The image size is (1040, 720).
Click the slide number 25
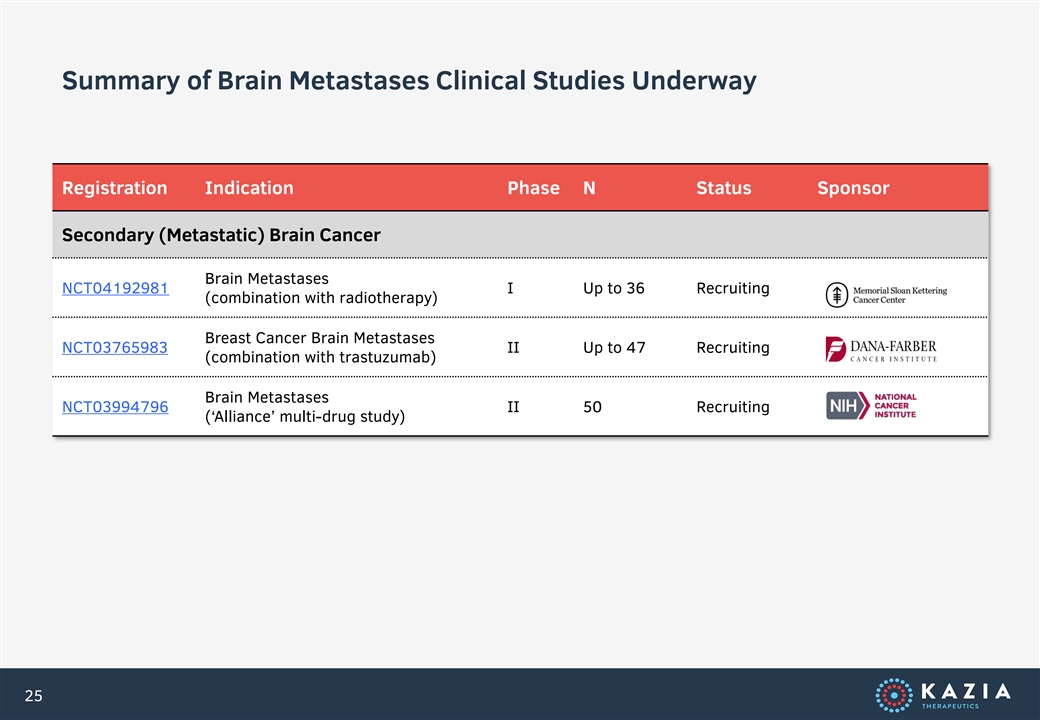coord(33,695)
